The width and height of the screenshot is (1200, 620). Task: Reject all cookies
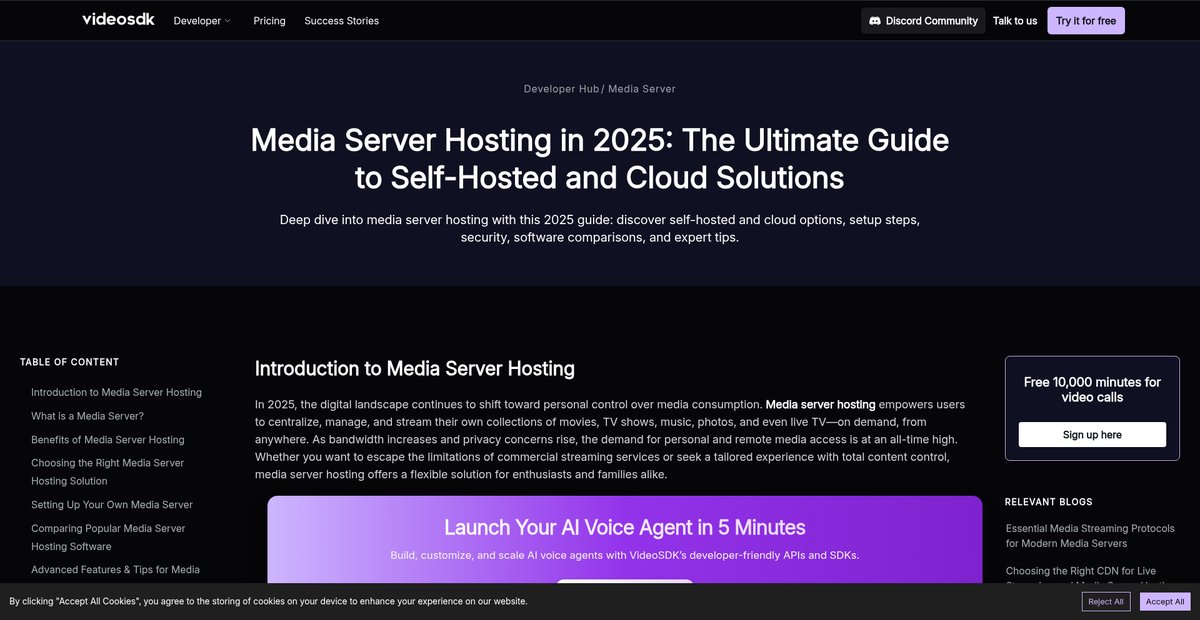(1106, 601)
